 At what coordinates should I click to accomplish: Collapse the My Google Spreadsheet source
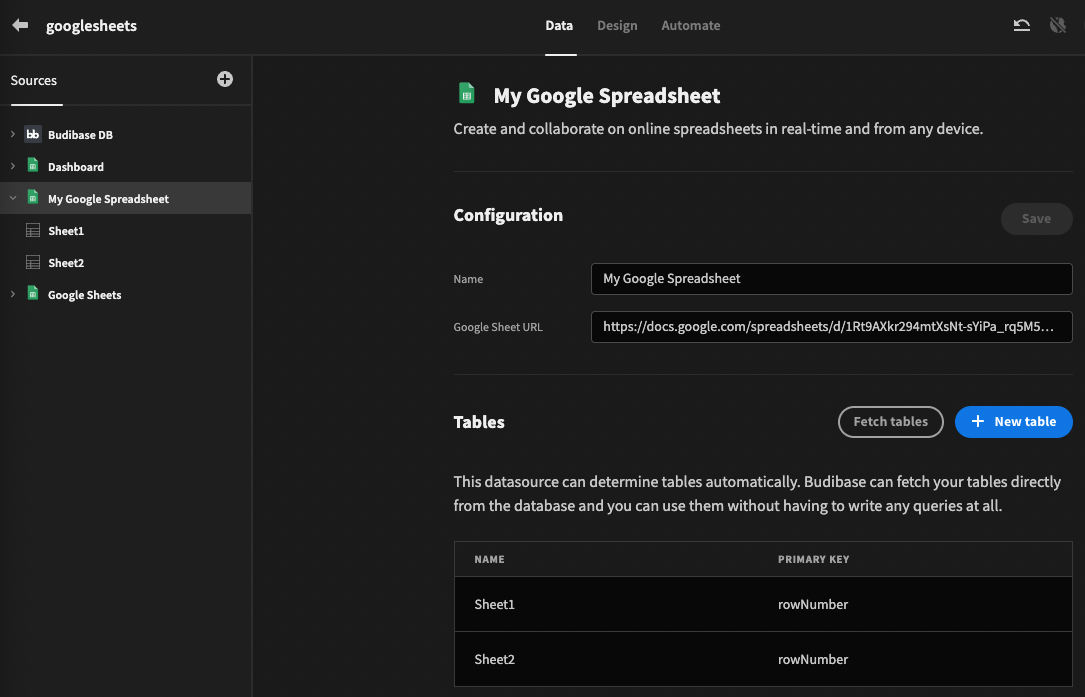tap(12, 198)
